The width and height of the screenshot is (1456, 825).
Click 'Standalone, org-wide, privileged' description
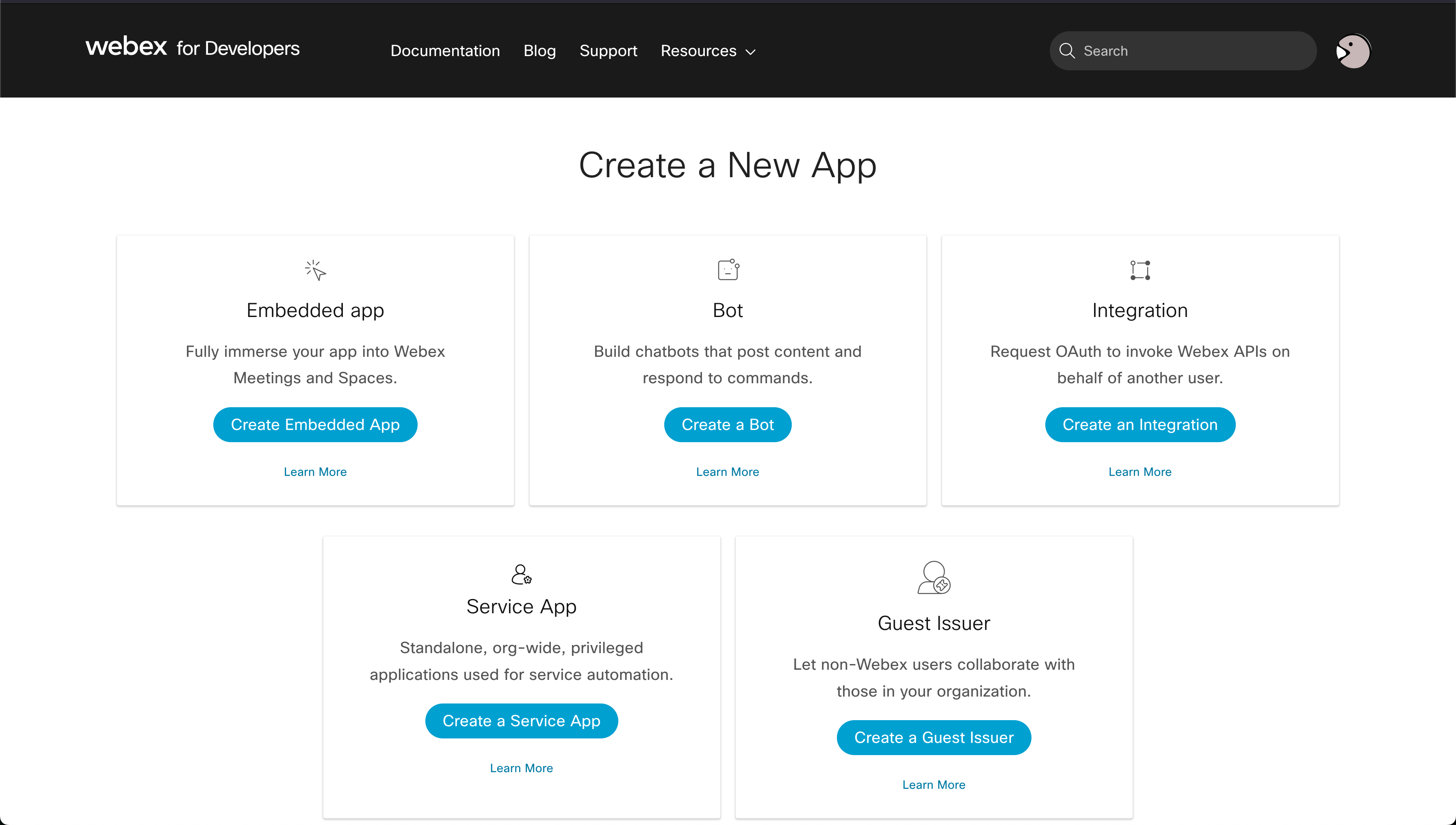522,661
